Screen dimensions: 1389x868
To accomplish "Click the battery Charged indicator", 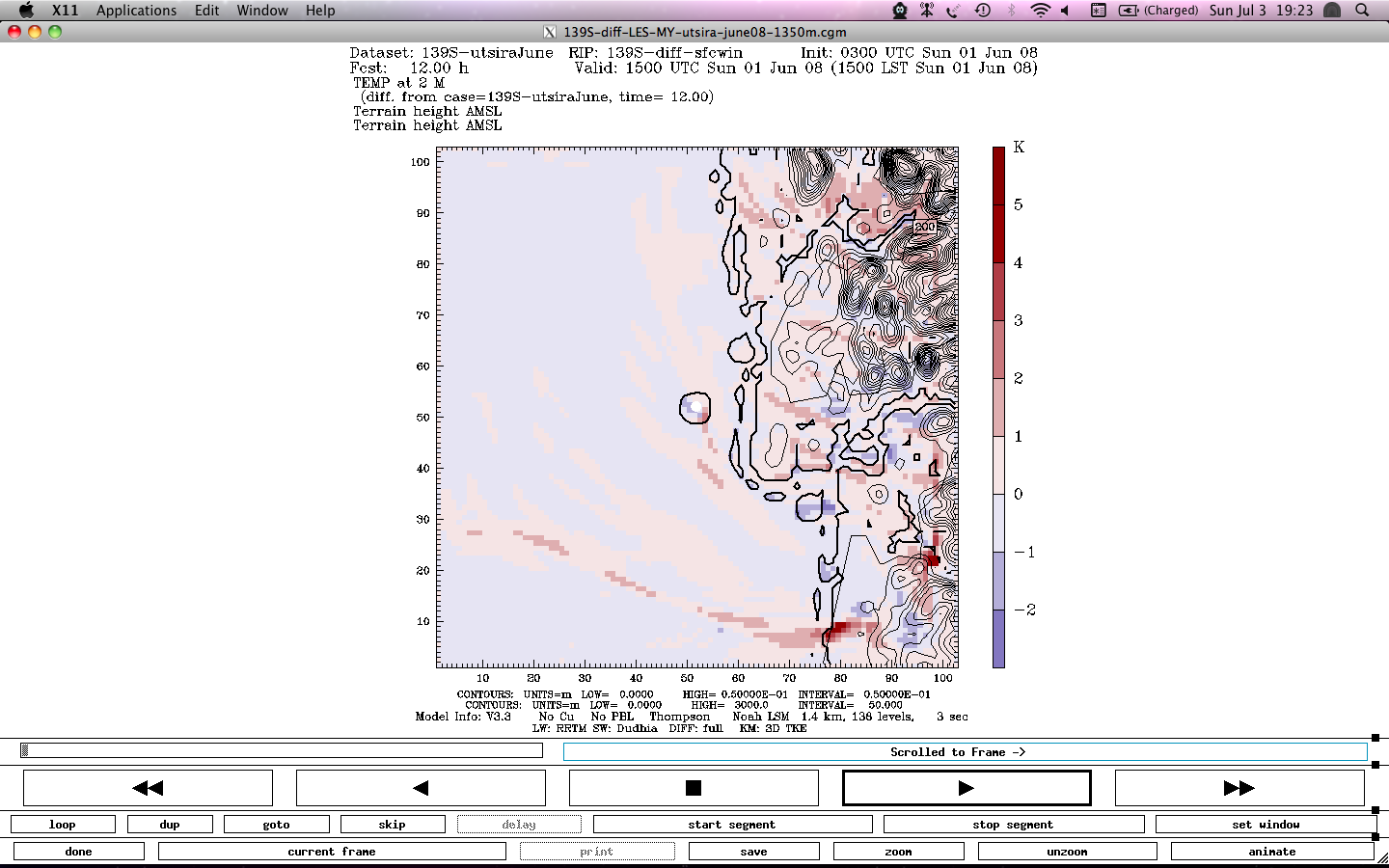I will coord(1158,11).
